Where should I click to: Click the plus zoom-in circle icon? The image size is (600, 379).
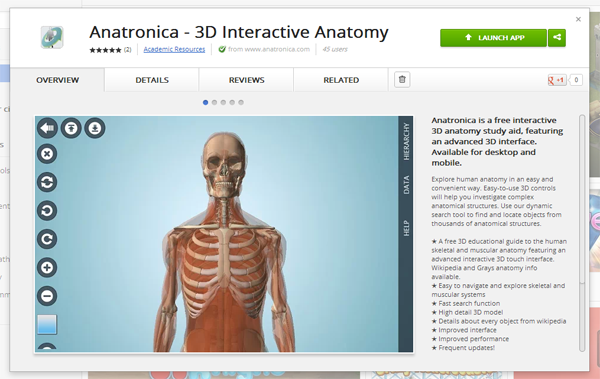click(47, 267)
